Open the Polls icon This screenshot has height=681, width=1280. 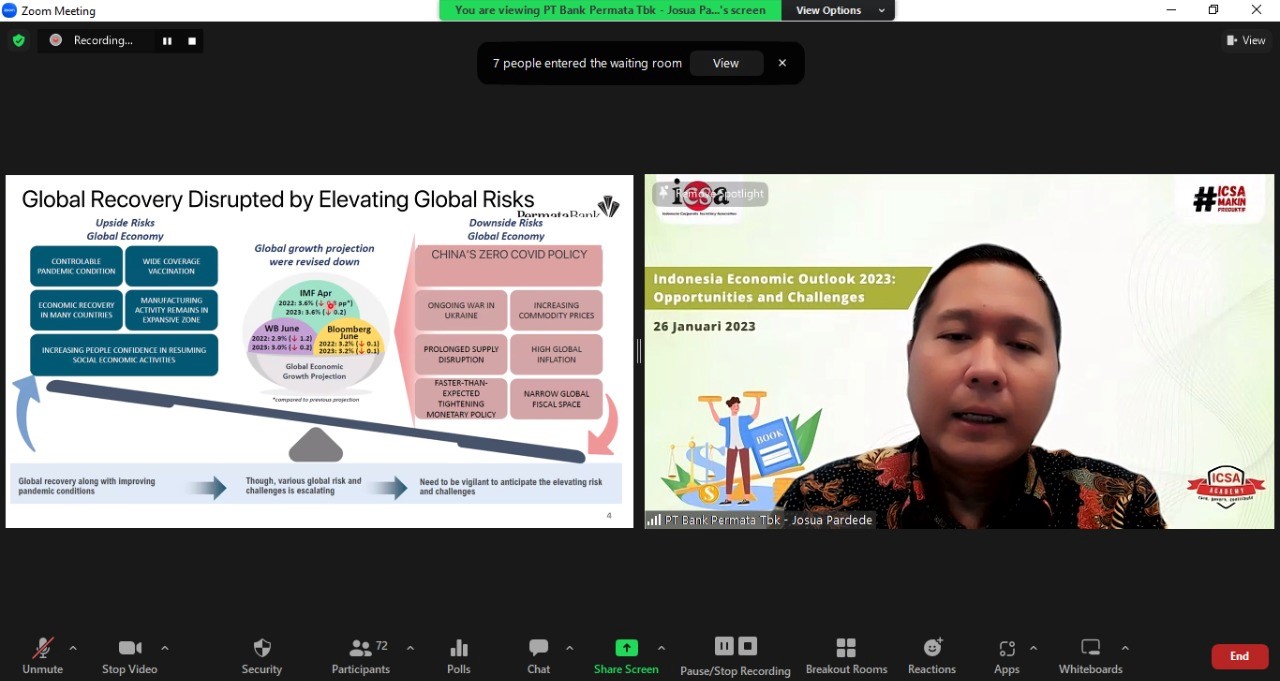[x=459, y=655]
